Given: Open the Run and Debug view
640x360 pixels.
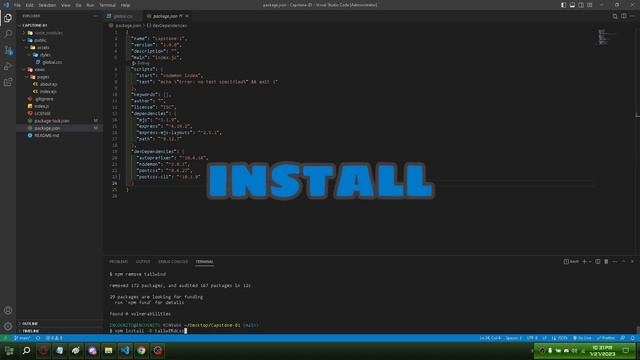Looking at the screenshot, I should tap(8, 66).
